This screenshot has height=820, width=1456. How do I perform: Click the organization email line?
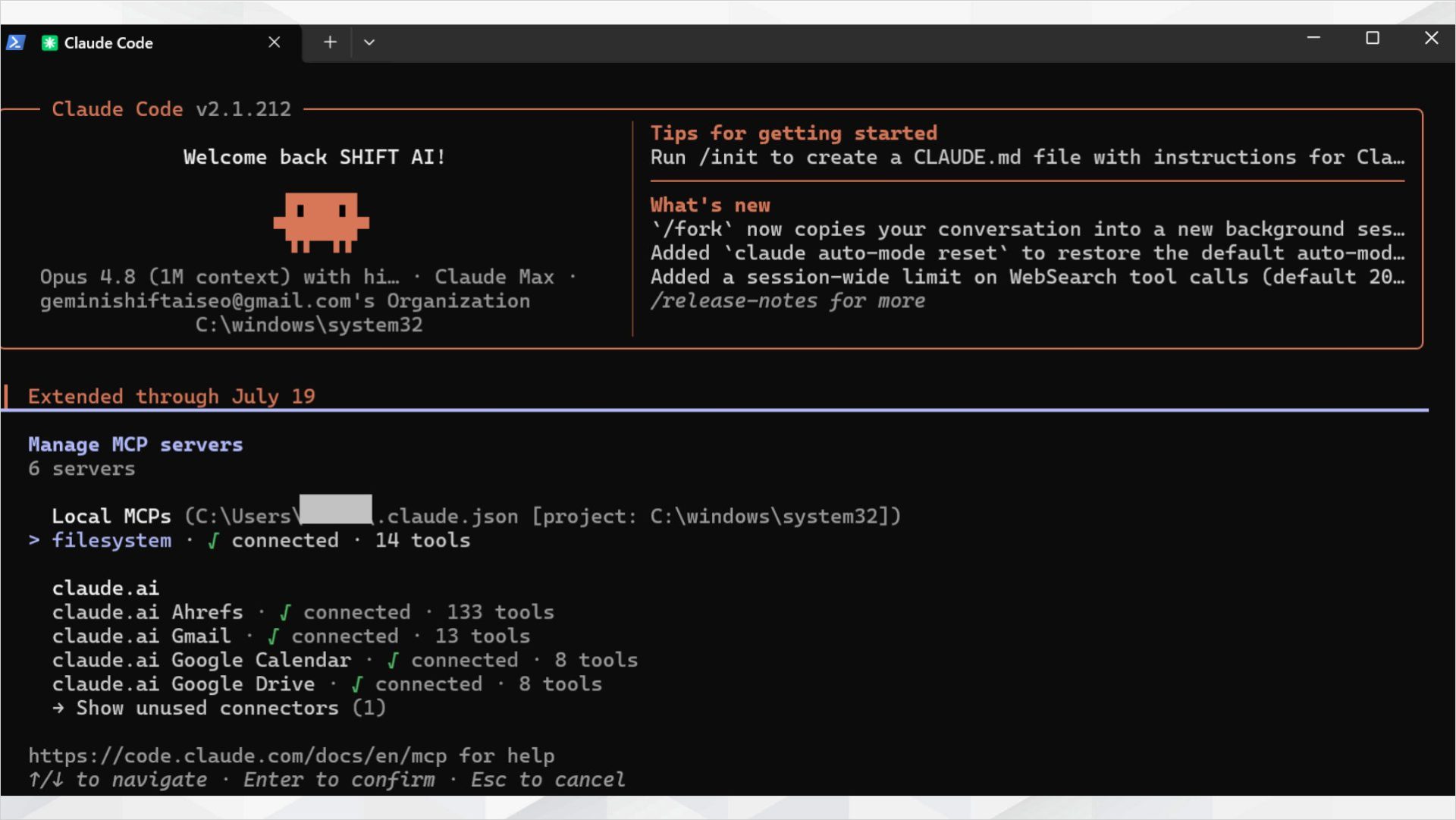285,301
